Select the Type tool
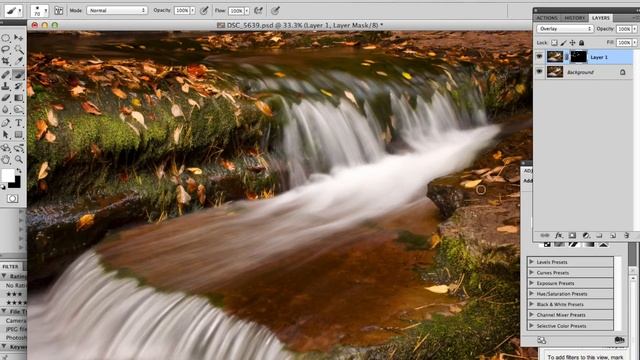Image resolution: width=640 pixels, height=360 pixels. pos(19,123)
